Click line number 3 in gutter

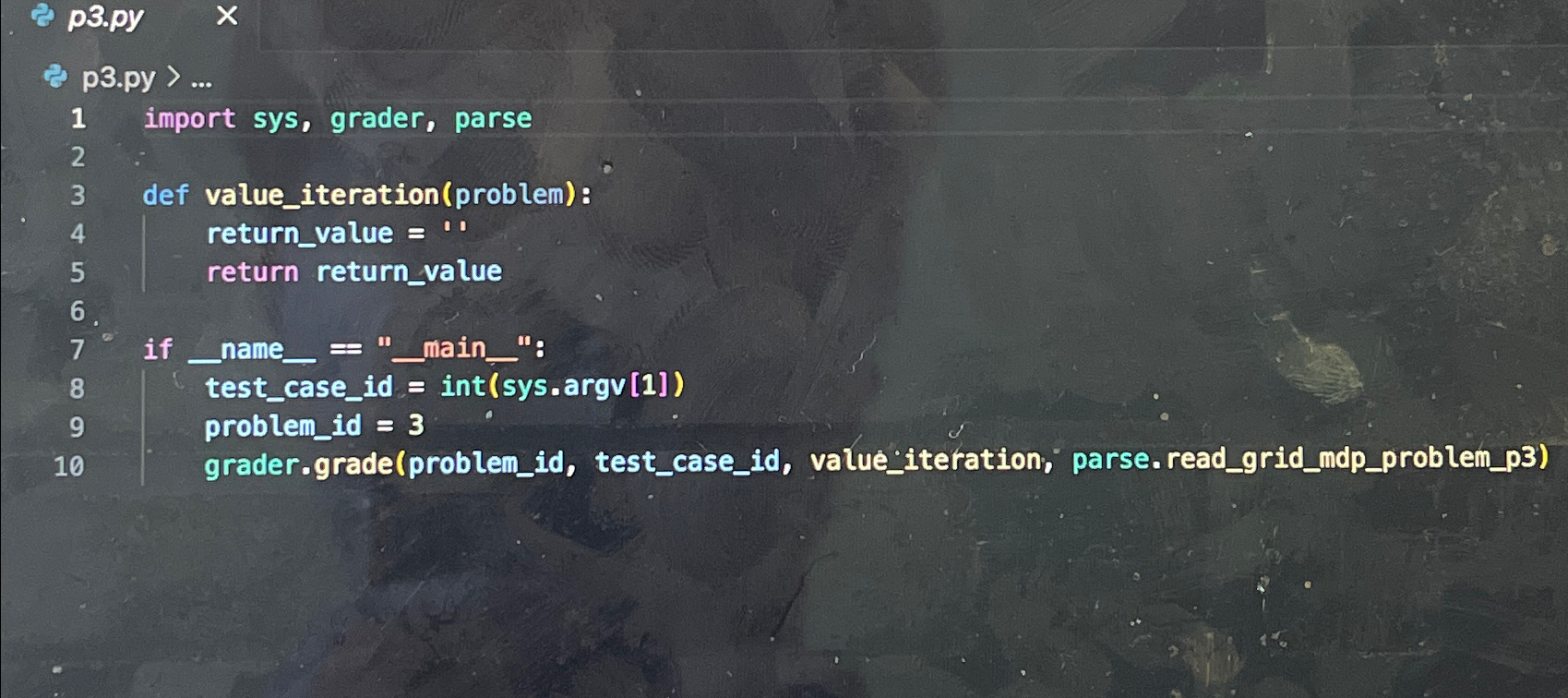click(78, 195)
